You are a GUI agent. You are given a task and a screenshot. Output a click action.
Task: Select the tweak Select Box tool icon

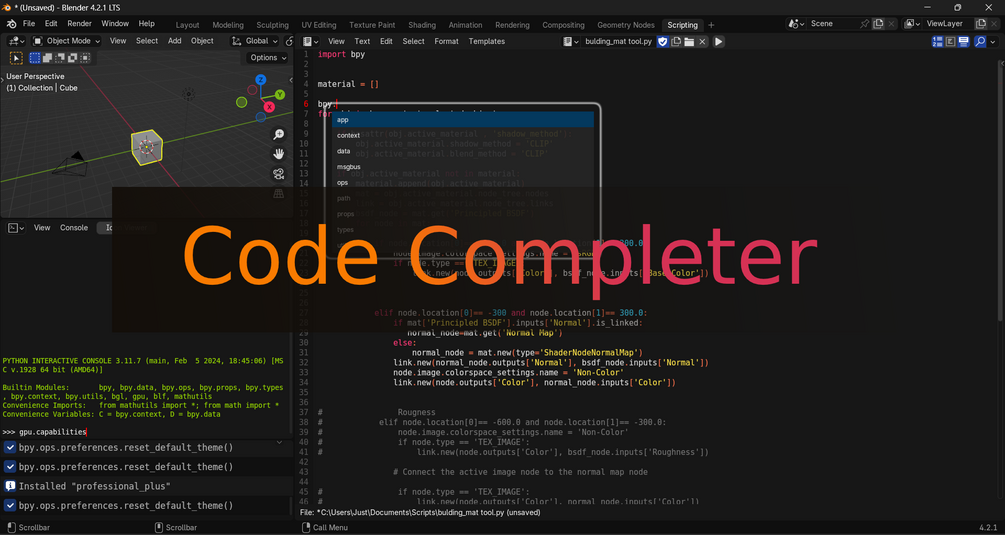click(16, 58)
